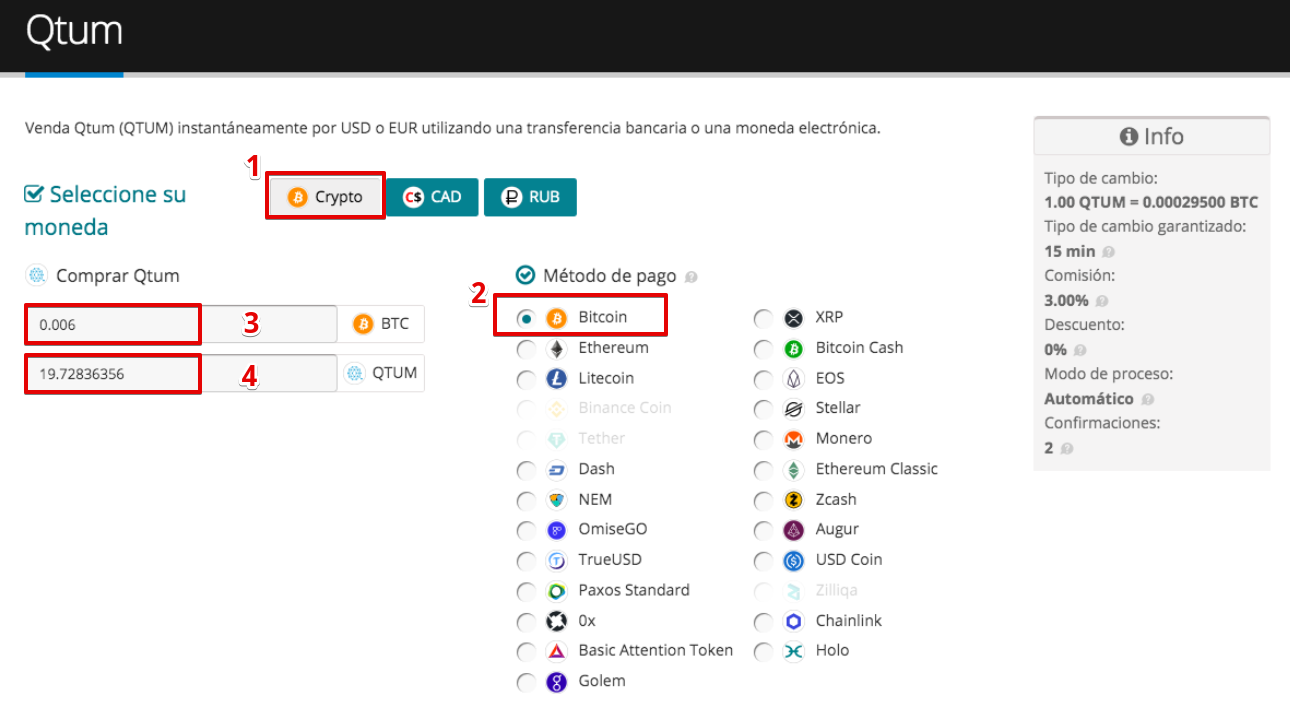This screenshot has width=1290, height=704.
Task: Click the Golem logo icon
Action: point(557,682)
